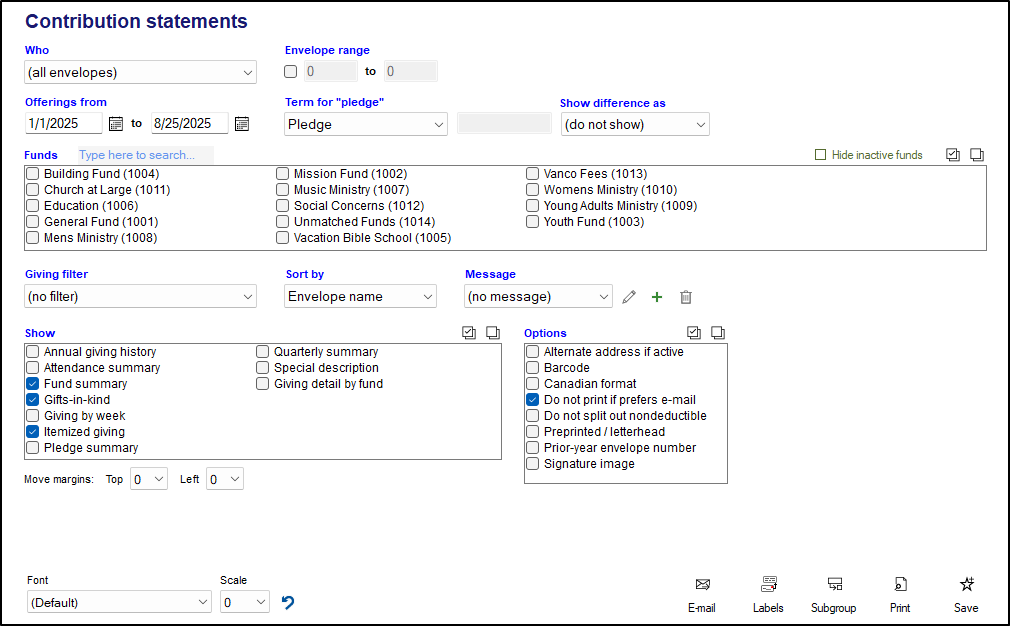Save the contribution statement settings
The width and height of the screenshot is (1010, 626).
(x=966, y=594)
